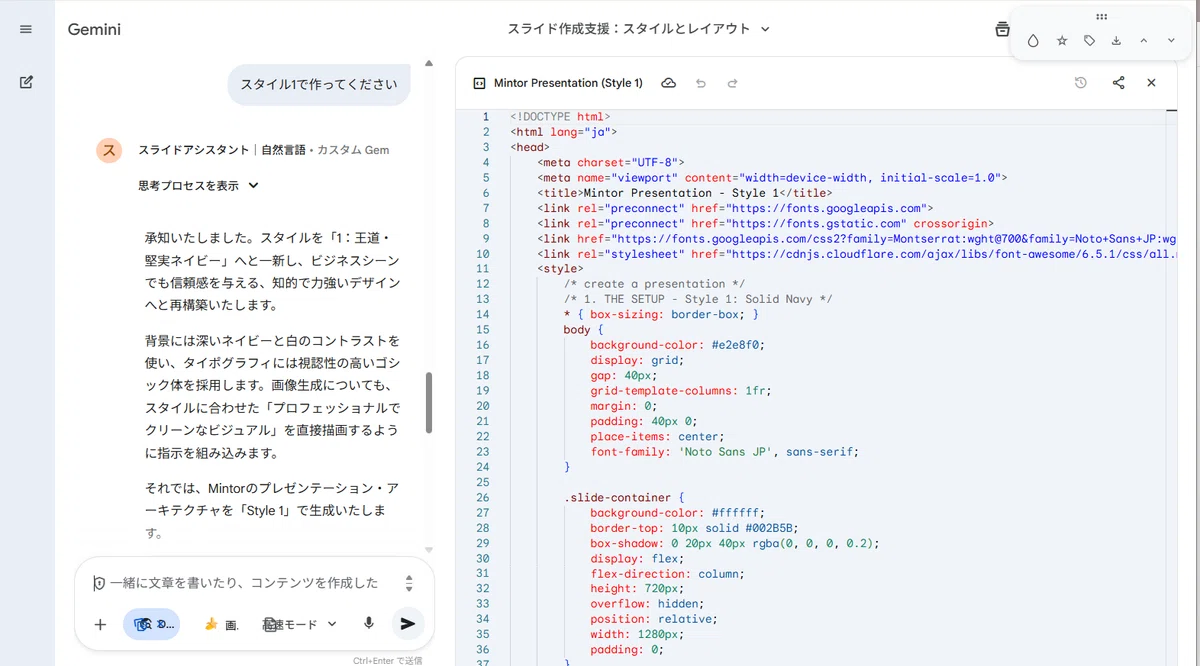1200x666 pixels.
Task: Click the title tag line in code
Action: pos(685,193)
